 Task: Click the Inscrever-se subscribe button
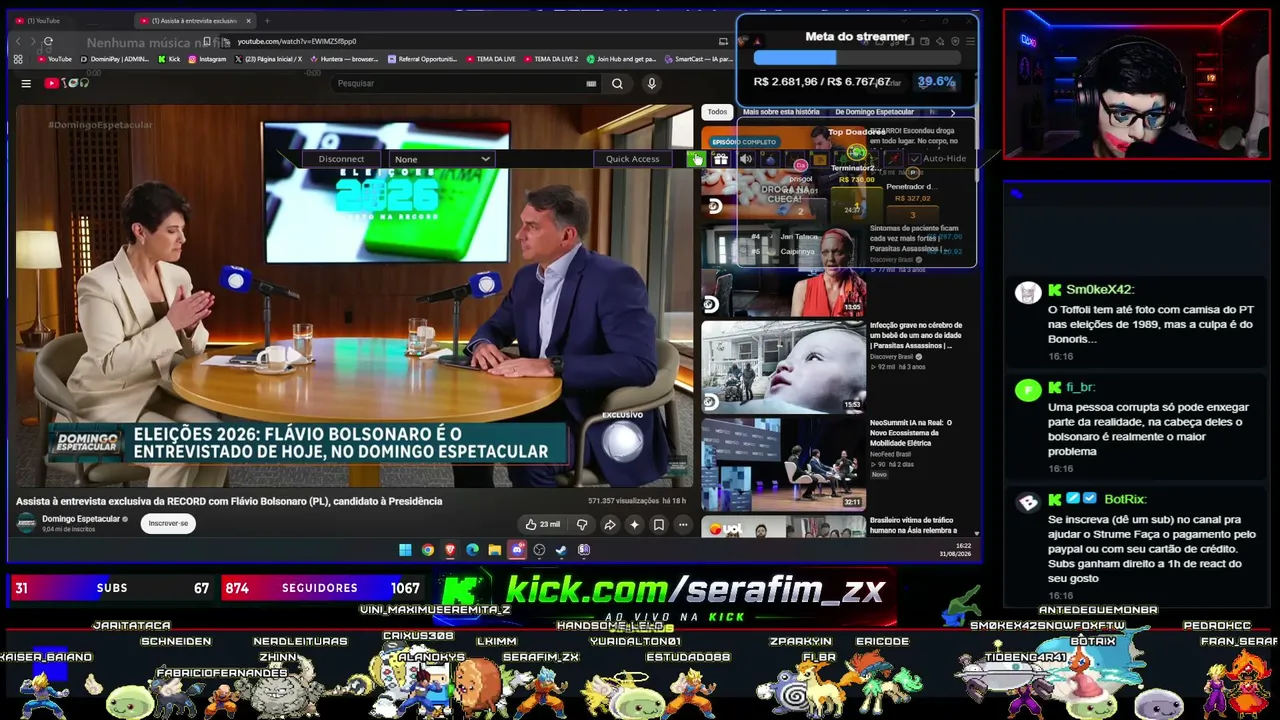pos(168,523)
